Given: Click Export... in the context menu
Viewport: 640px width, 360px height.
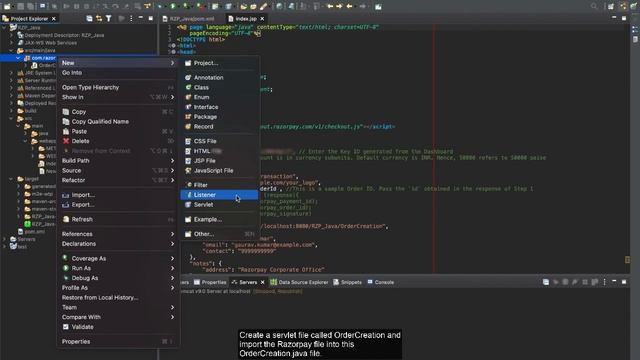Looking at the screenshot, I should click(x=118, y=205).
